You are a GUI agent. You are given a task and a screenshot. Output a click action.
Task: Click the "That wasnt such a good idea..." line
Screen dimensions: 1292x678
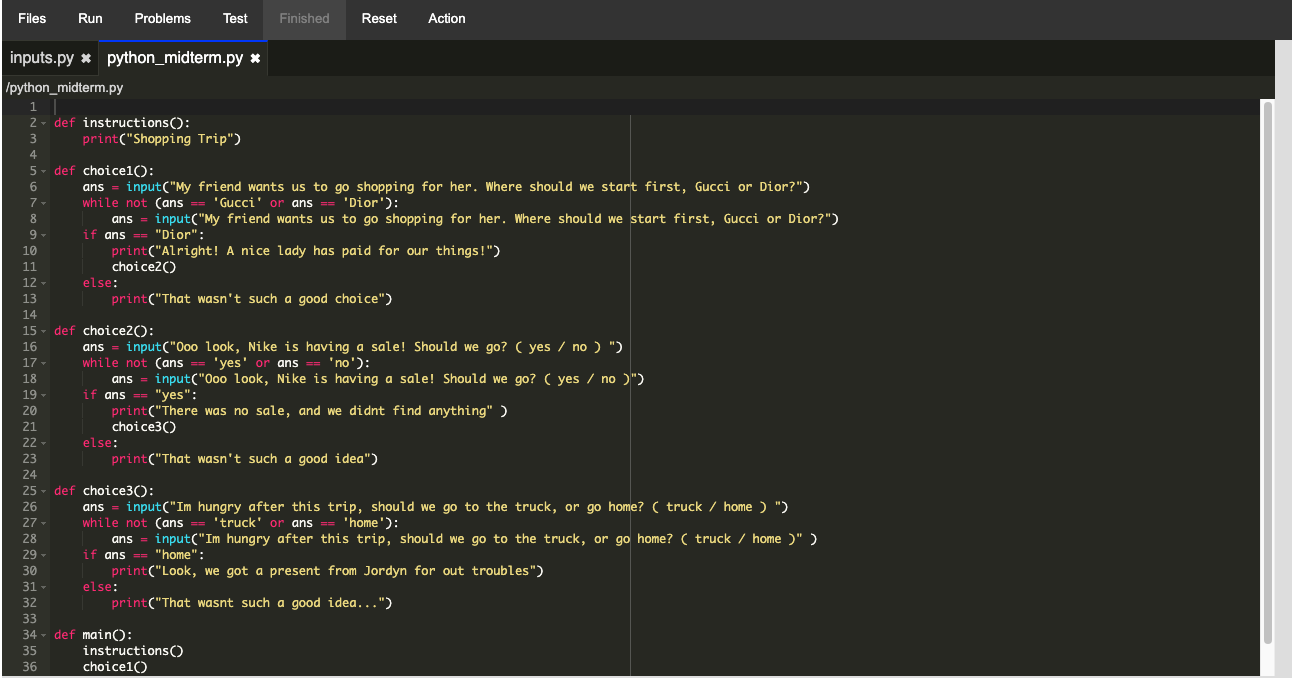click(x=252, y=603)
